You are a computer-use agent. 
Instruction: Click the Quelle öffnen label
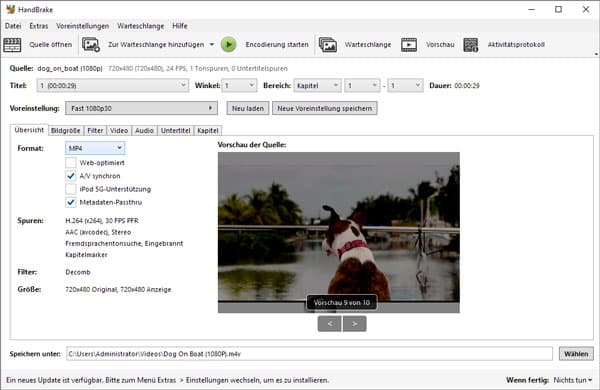pos(51,45)
